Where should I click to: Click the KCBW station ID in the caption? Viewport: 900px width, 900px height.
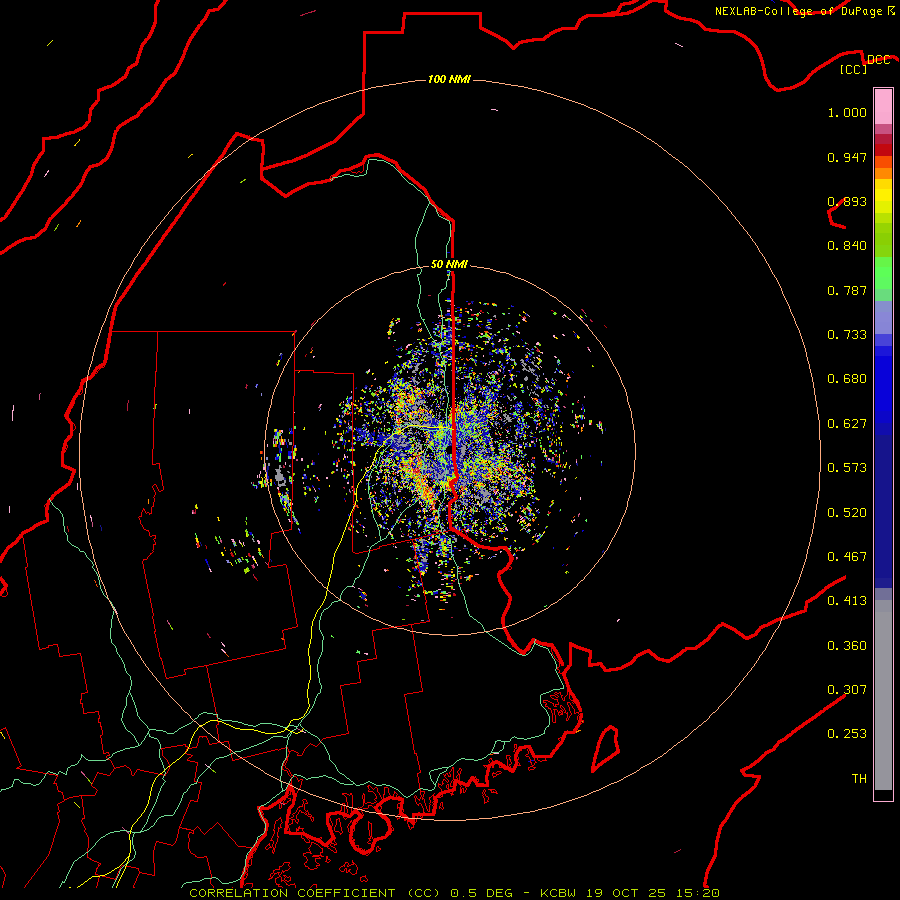click(560, 893)
